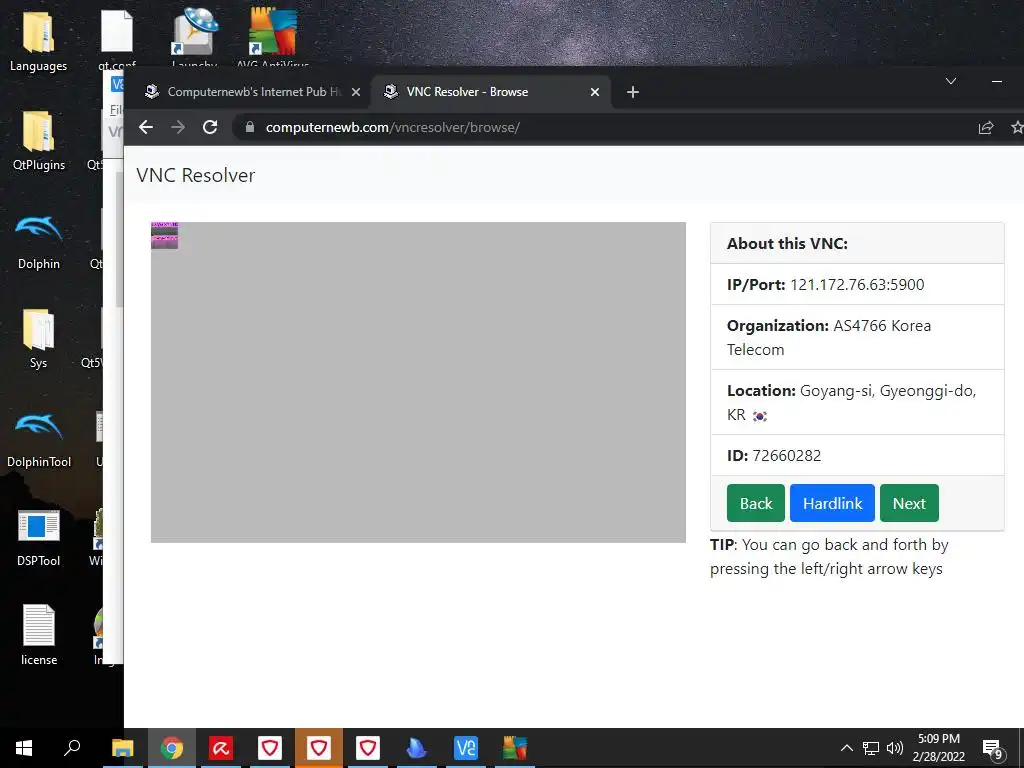
Task: Click the volume speaker tray icon
Action: tap(895, 748)
